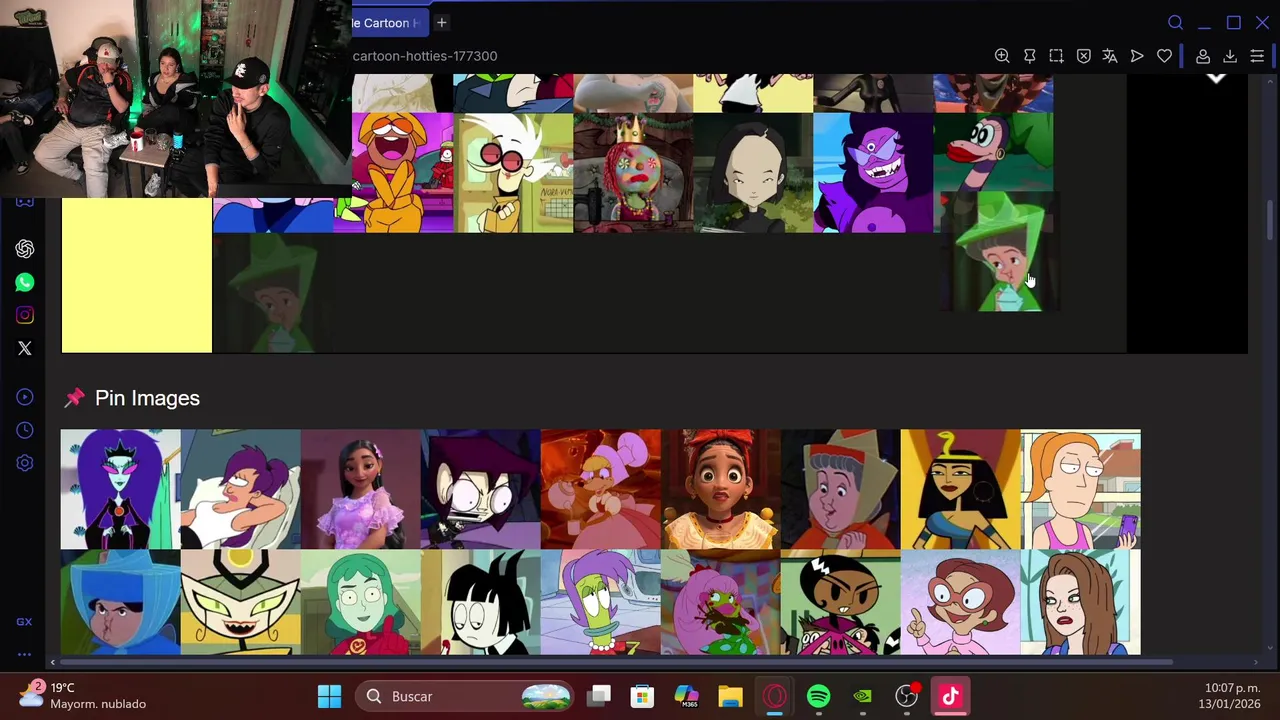The image size is (1280, 720).
Task: Click the purple gem laughing tier image
Action: [873, 172]
